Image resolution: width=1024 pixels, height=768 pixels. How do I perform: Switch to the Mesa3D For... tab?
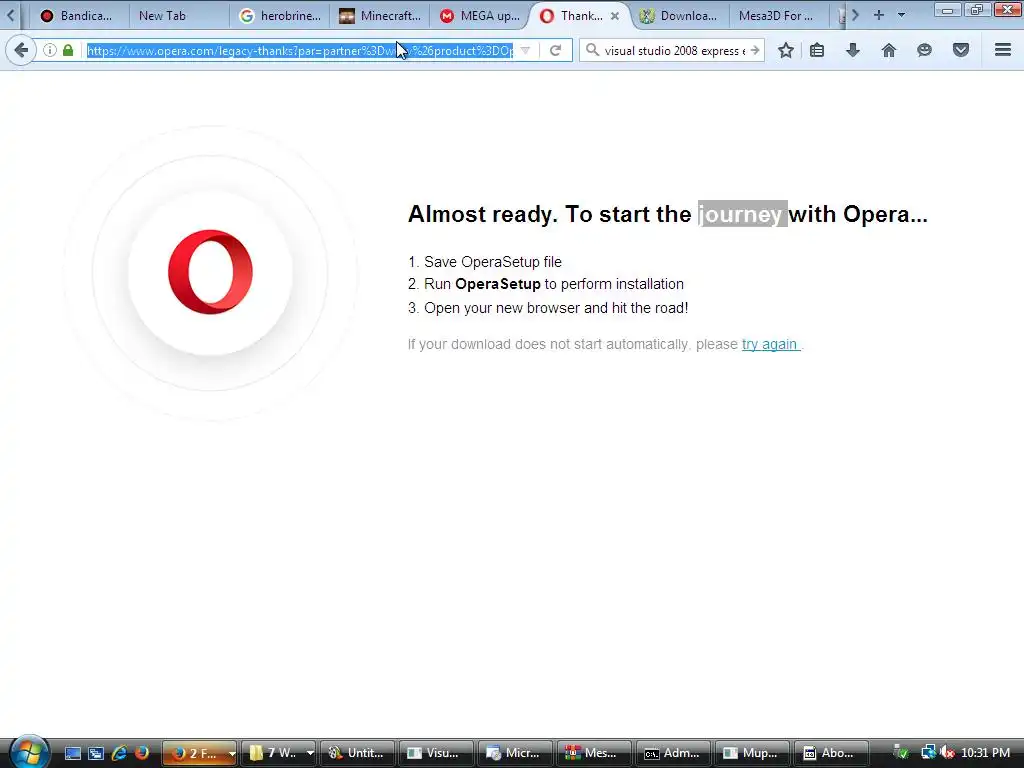point(779,16)
